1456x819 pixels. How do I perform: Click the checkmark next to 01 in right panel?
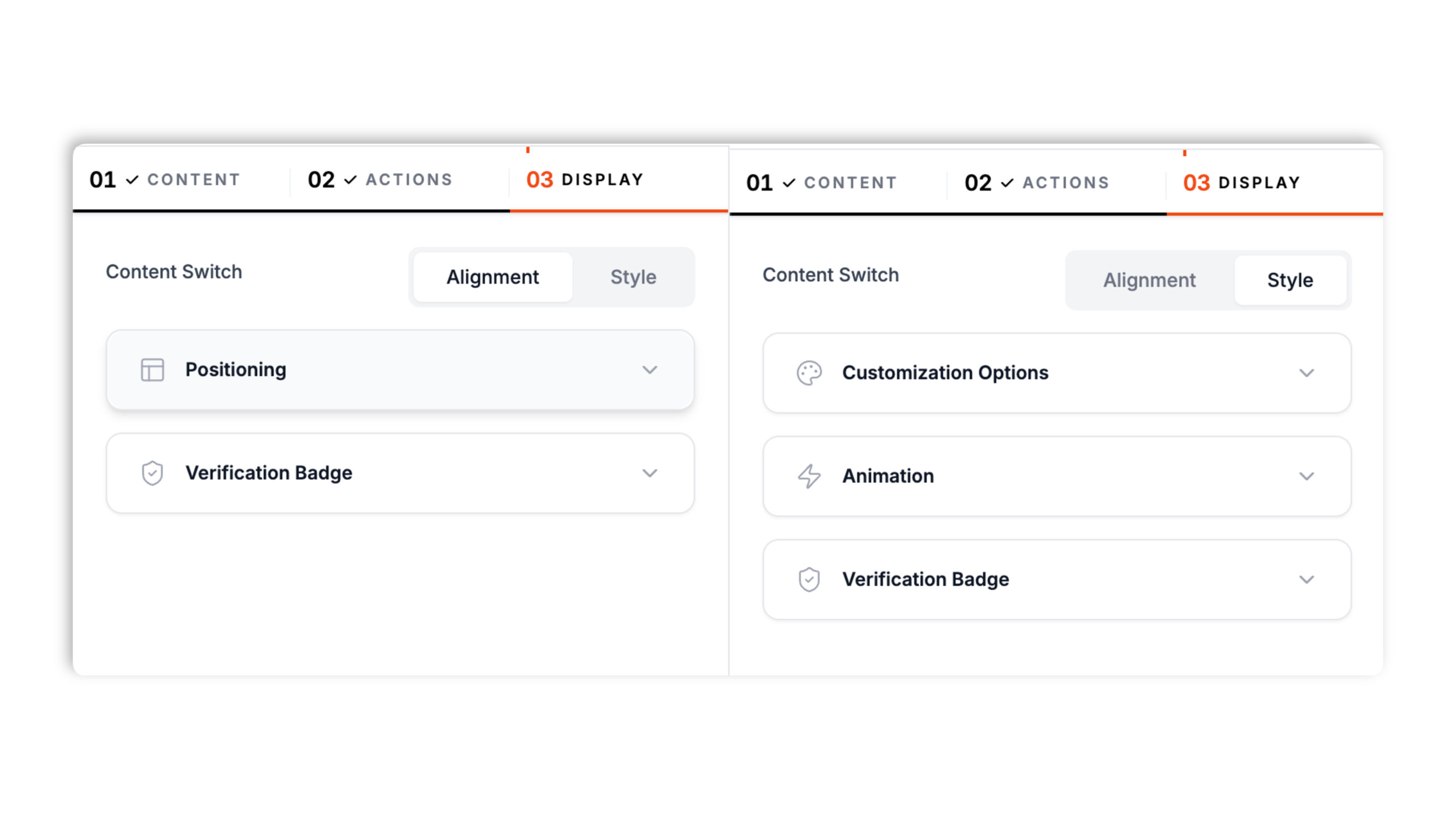coord(788,183)
